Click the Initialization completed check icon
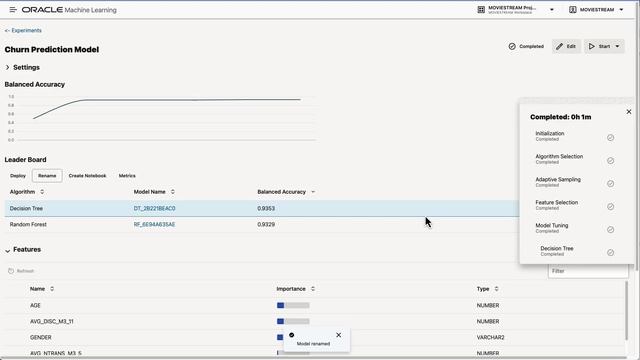This screenshot has width=640, height=360. pyautogui.click(x=610, y=138)
